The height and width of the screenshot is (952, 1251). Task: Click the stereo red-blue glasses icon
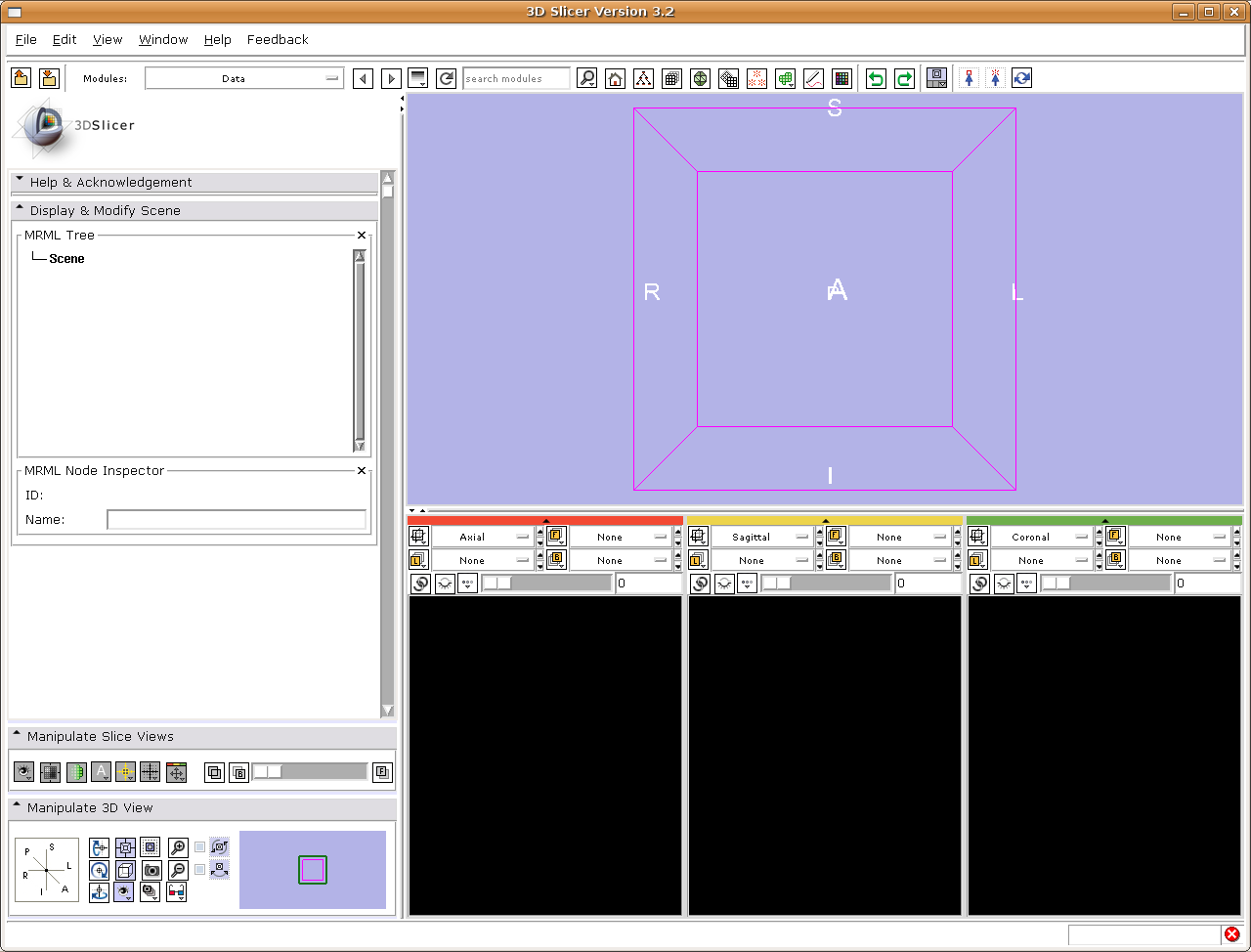point(177,891)
